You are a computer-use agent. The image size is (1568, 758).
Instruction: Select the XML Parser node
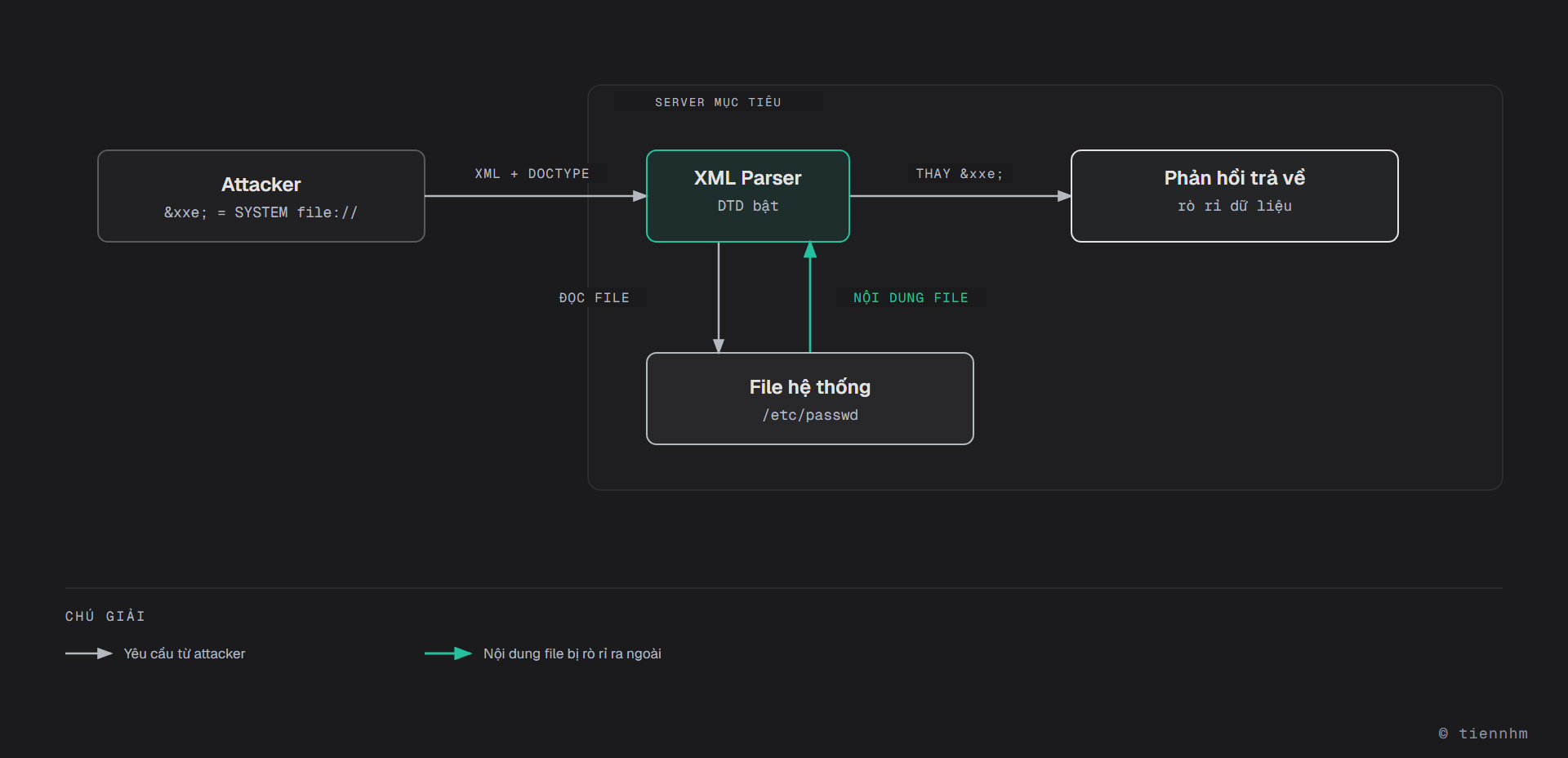click(x=748, y=196)
